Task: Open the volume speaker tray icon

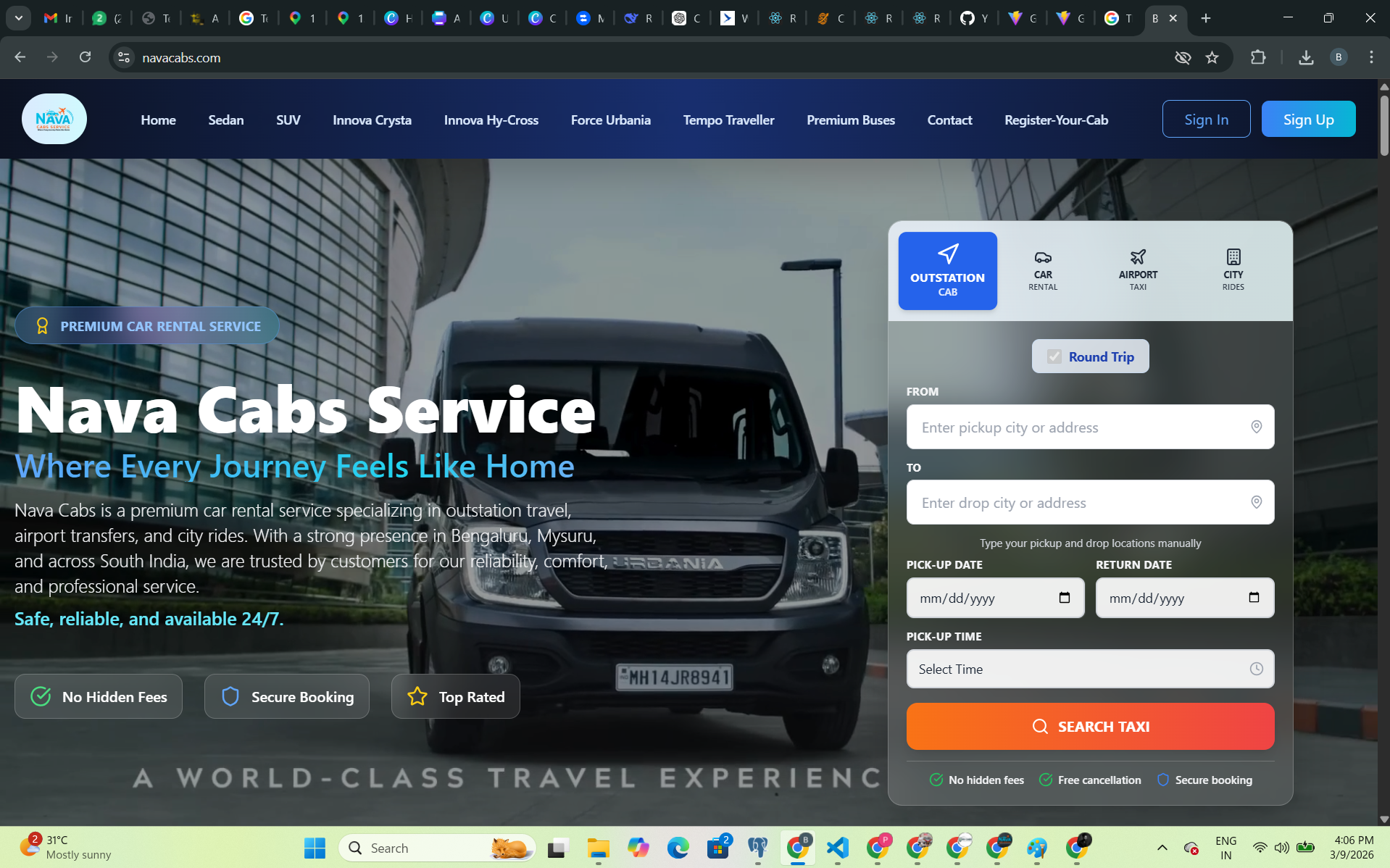Action: [1281, 848]
